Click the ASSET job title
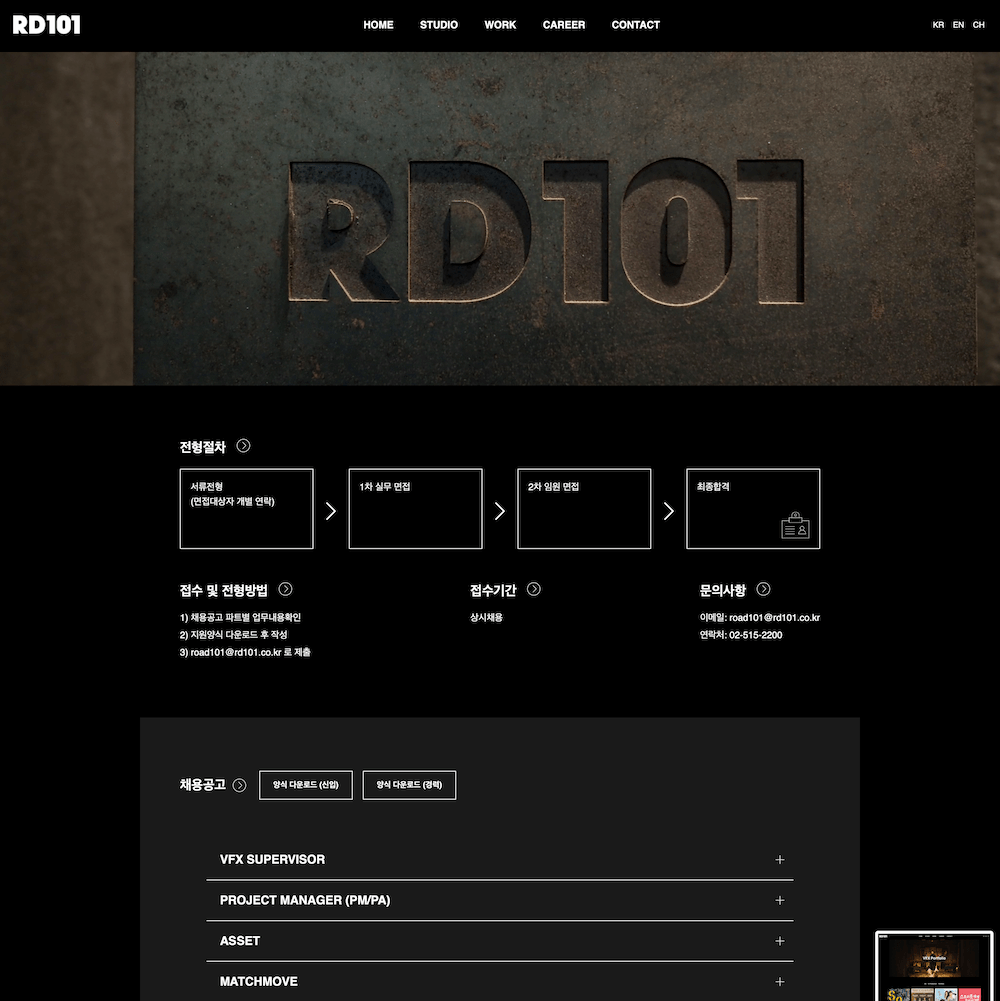 [x=239, y=941]
